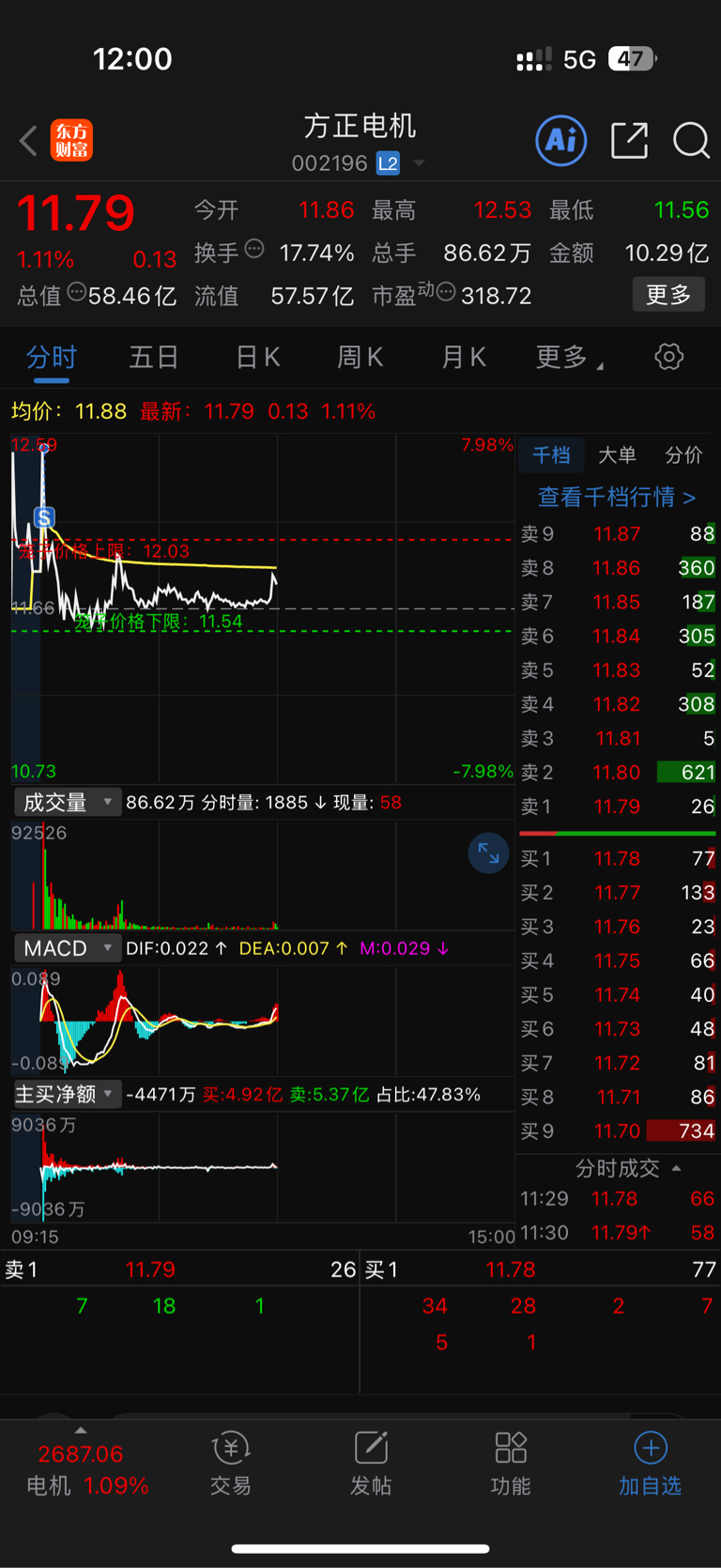Tap 金额 10.29亿 value
Image resolution: width=721 pixels, height=1568 pixels.
[x=667, y=253]
